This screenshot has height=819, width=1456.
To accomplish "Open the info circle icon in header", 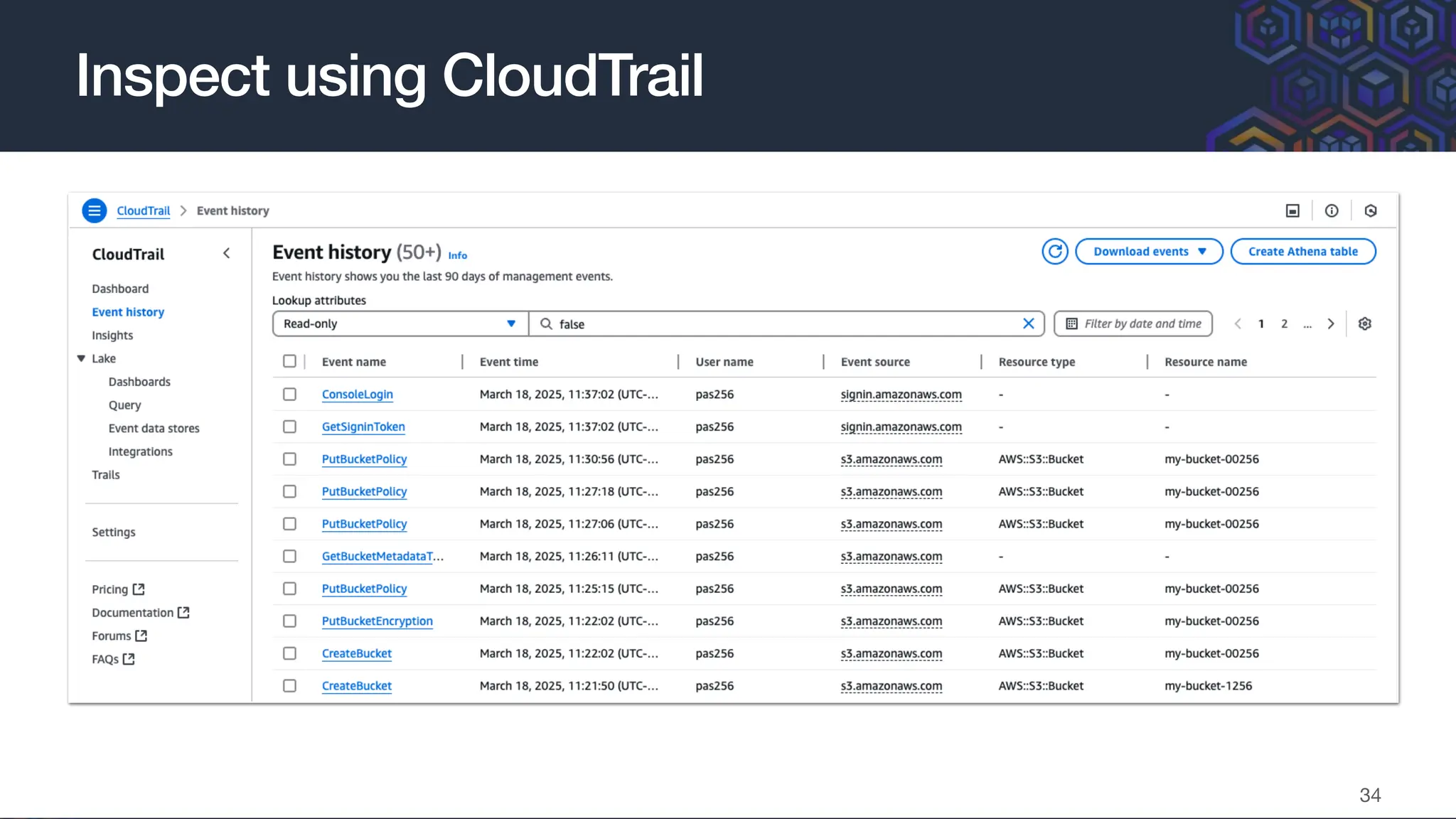I will tap(1332, 210).
